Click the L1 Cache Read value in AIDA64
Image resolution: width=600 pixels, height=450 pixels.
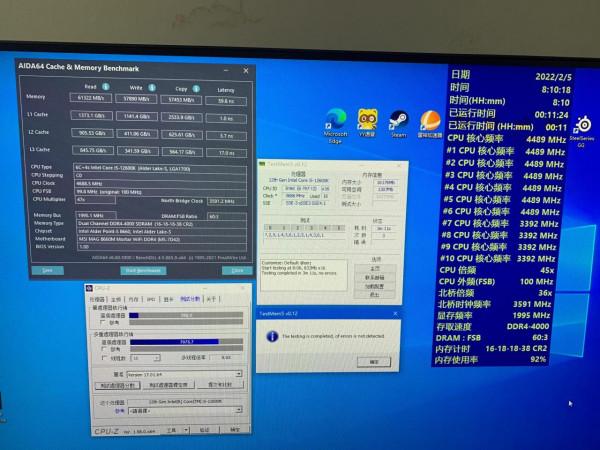tap(91, 115)
